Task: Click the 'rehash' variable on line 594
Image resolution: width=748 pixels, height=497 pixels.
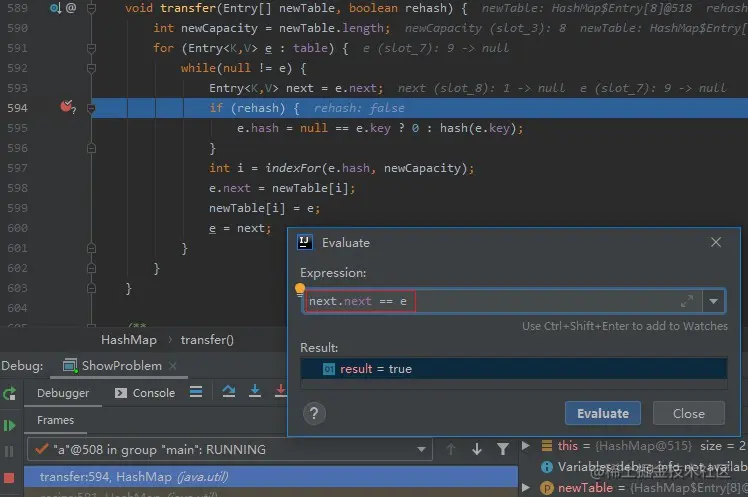Action: [258, 108]
